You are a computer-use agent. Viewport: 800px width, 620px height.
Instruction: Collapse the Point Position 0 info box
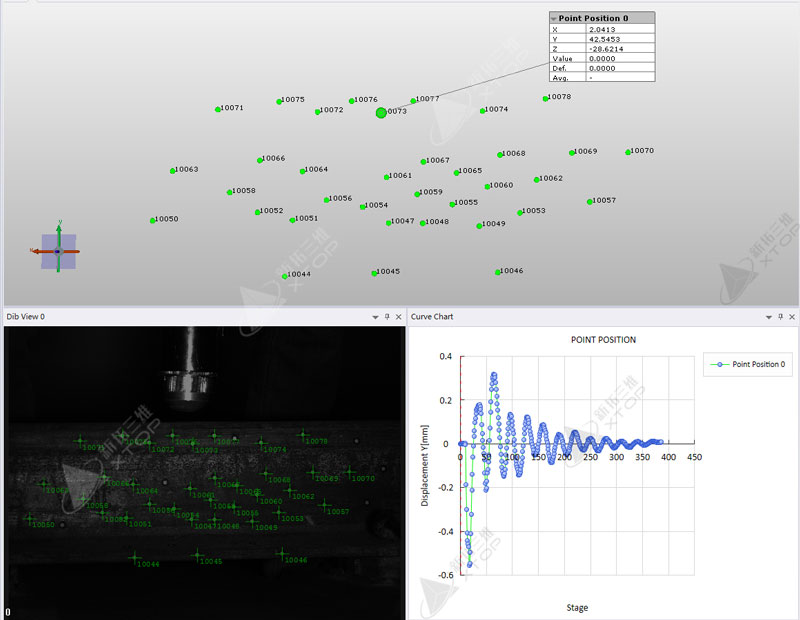tap(554, 18)
